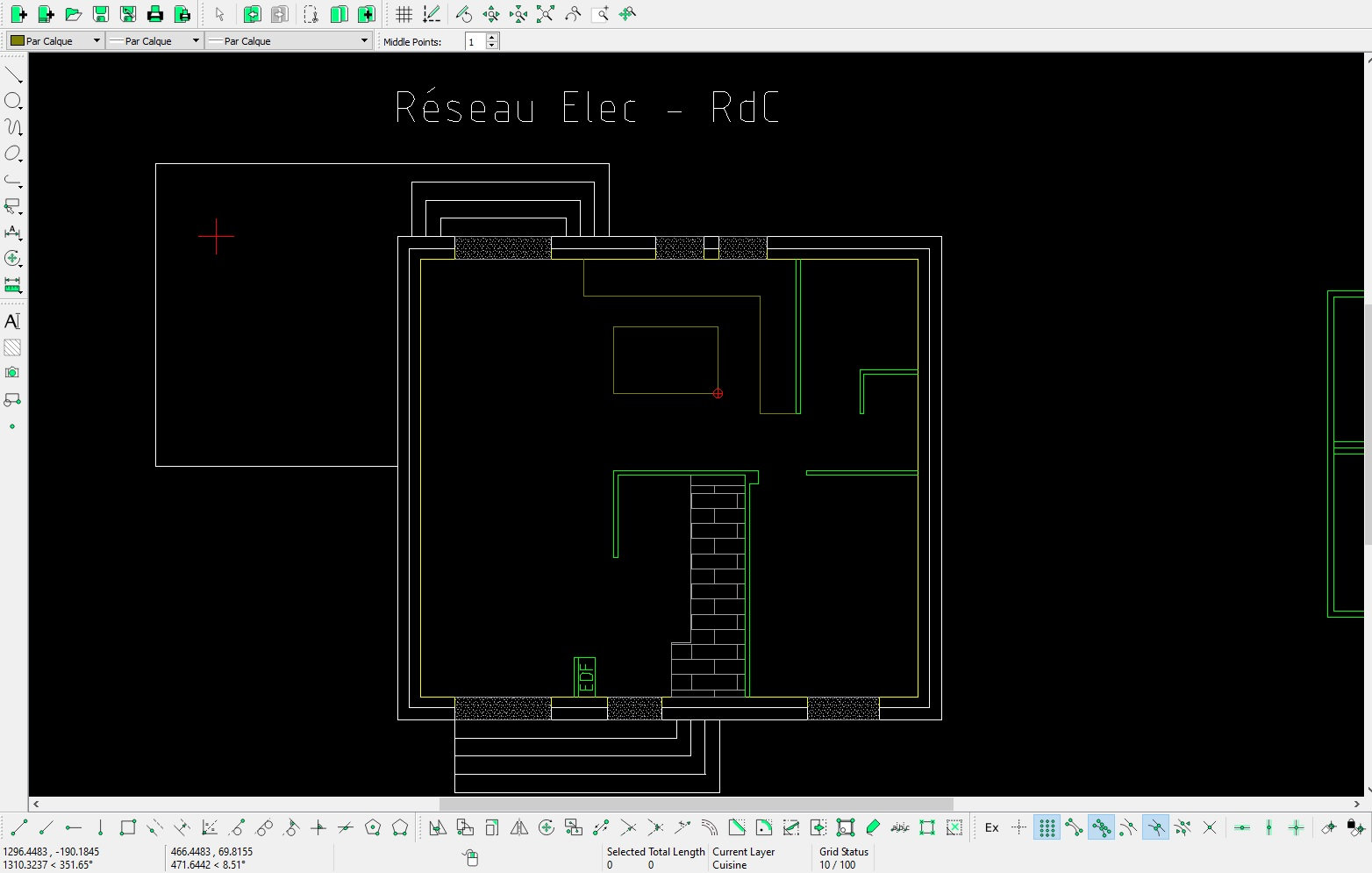Return to previous zoom view
Image resolution: width=1372 pixels, height=873 pixels.
click(573, 14)
